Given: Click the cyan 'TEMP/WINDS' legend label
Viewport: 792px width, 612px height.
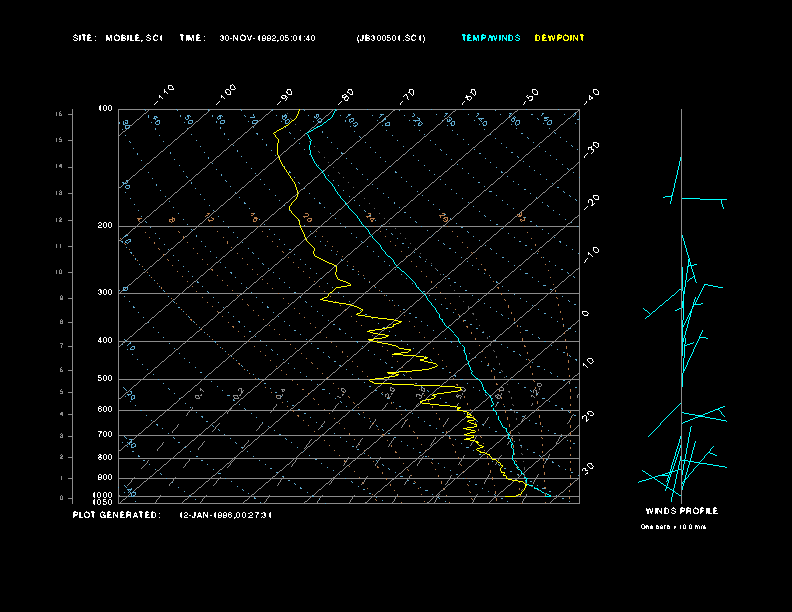Looking at the screenshot, I should click(x=490, y=38).
